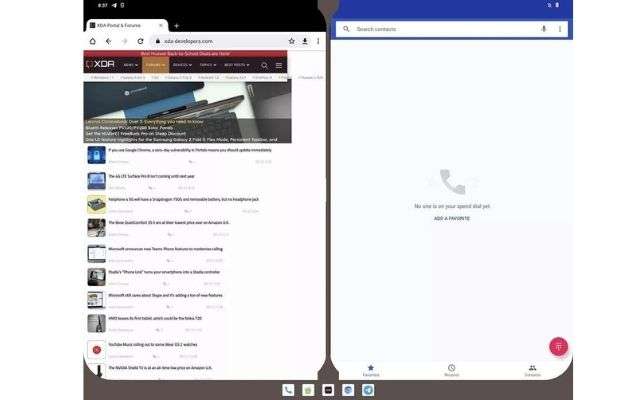Launch the black icon app in taskbar
The width and height of the screenshot is (640, 400).
(x=328, y=390)
